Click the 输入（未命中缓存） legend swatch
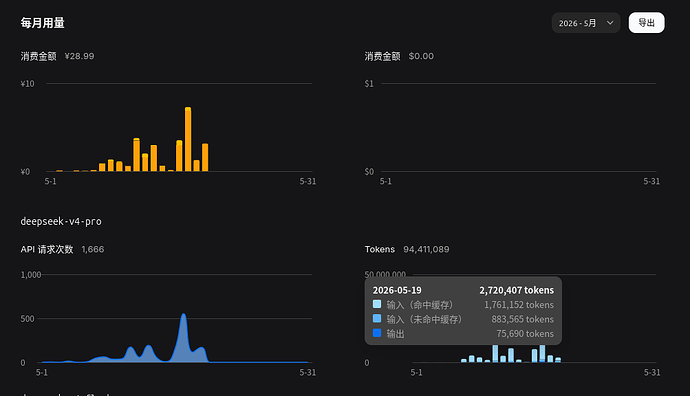The image size is (690, 396). point(377,319)
